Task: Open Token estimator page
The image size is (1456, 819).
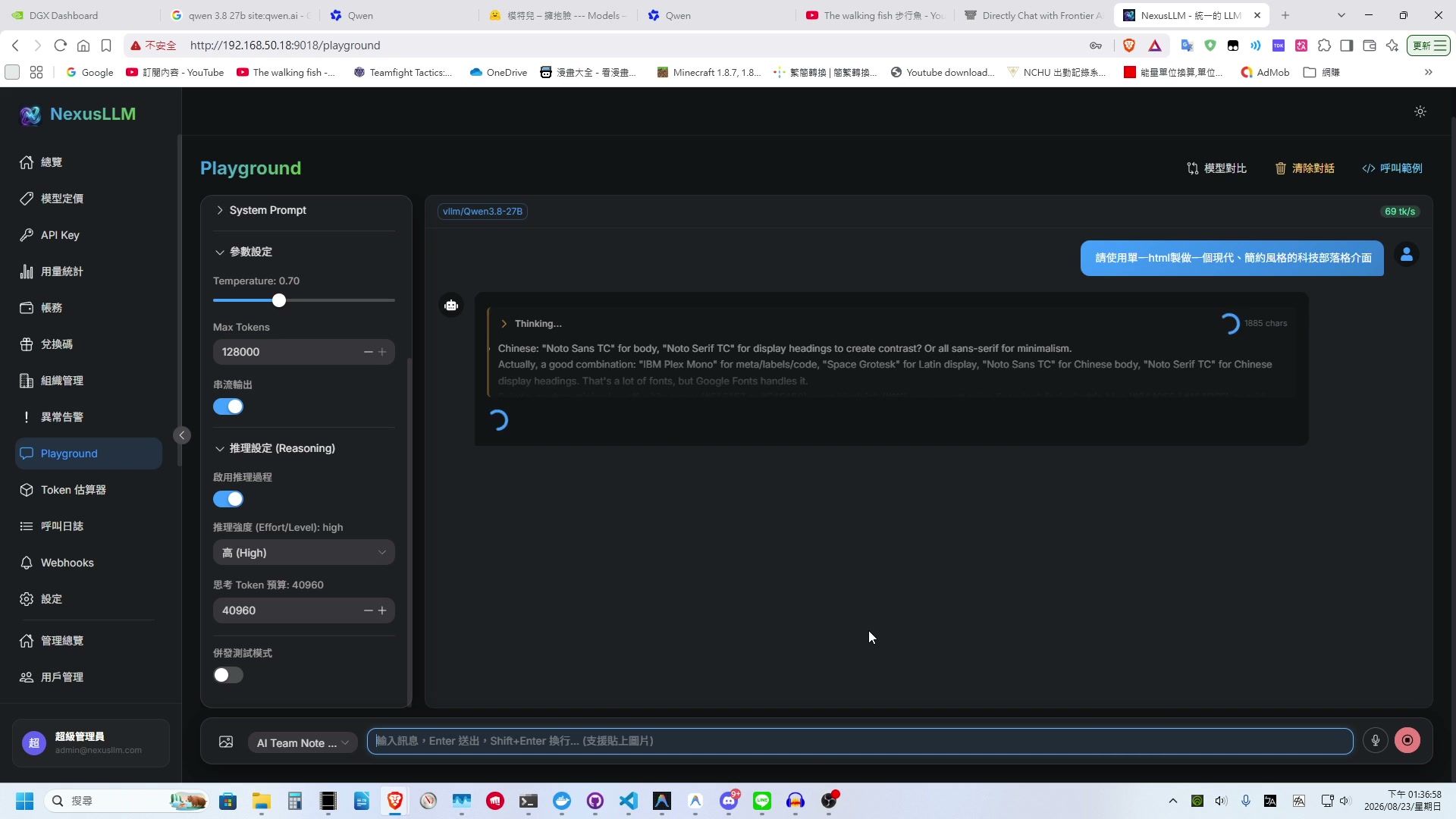Action: point(89,490)
